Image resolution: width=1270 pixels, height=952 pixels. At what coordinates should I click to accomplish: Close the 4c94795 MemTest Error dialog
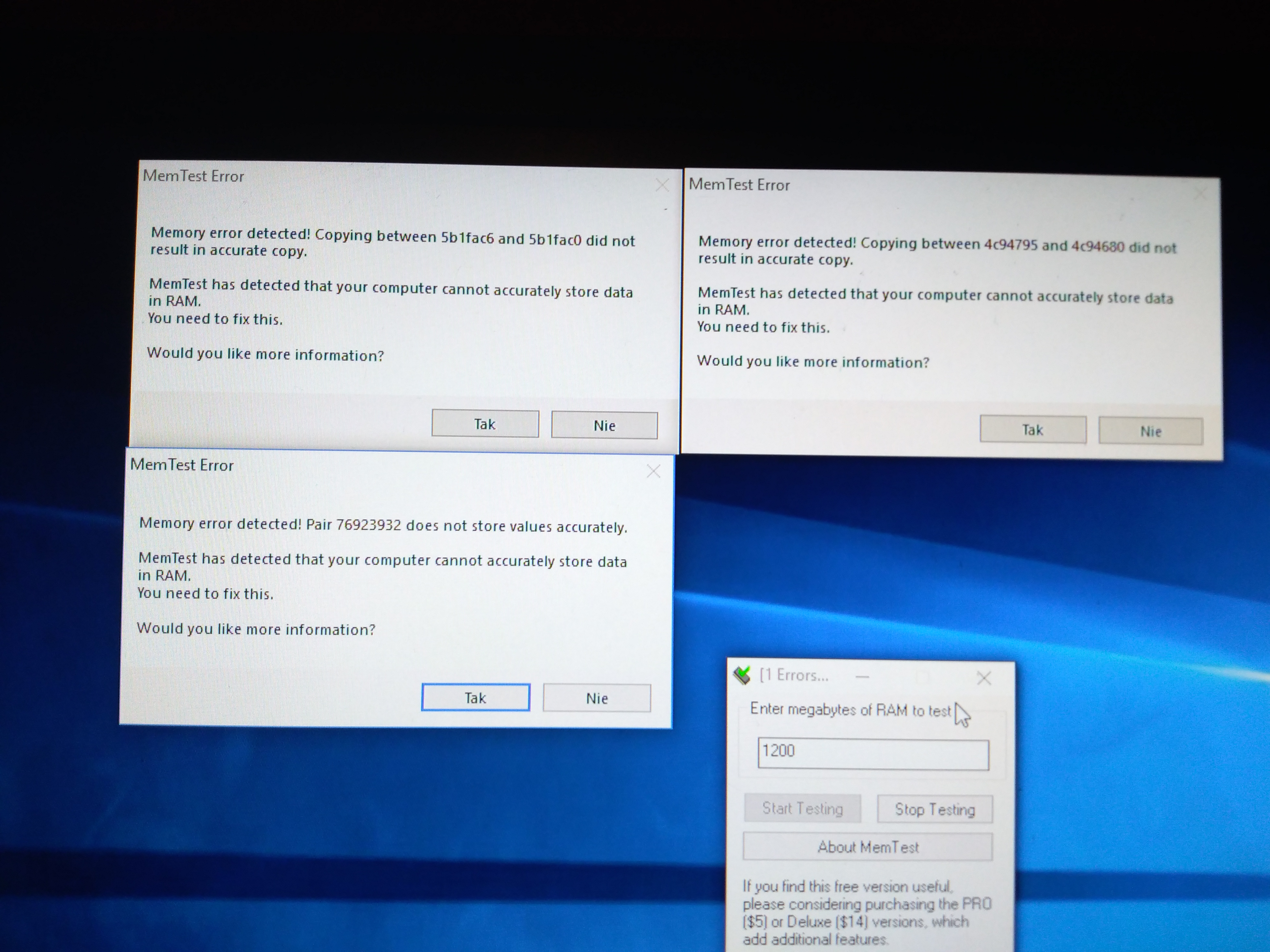(x=1200, y=193)
